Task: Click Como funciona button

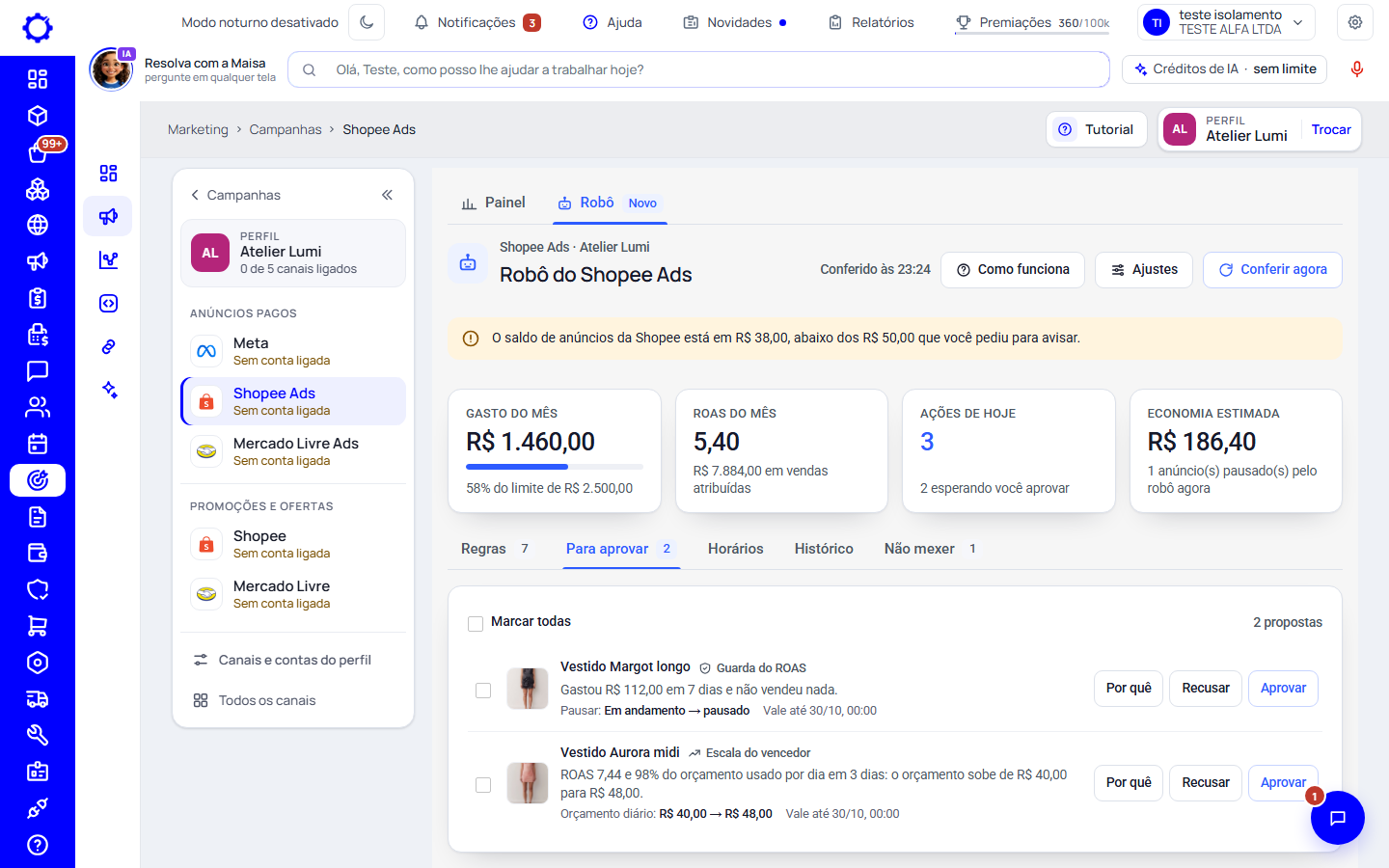Action: (x=1013, y=270)
